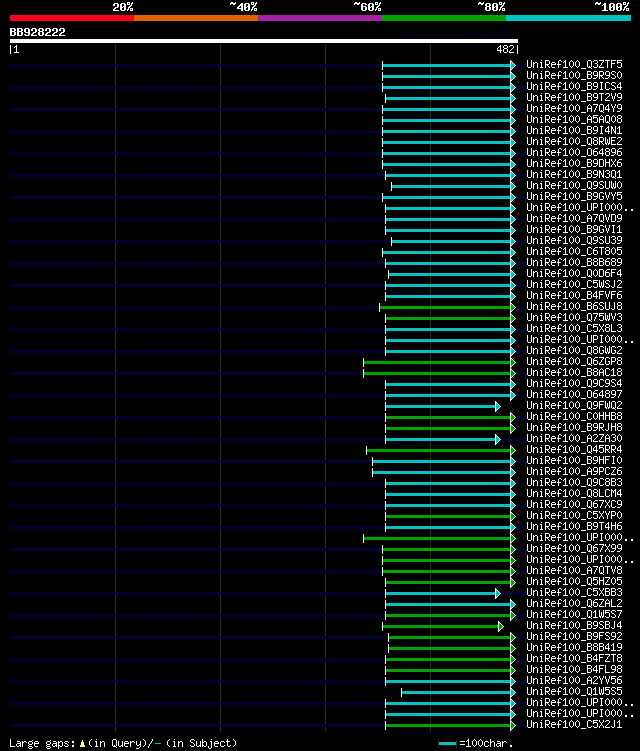Click the red 20% identity legend bar
This screenshot has height=751, width=640.
point(72,18)
